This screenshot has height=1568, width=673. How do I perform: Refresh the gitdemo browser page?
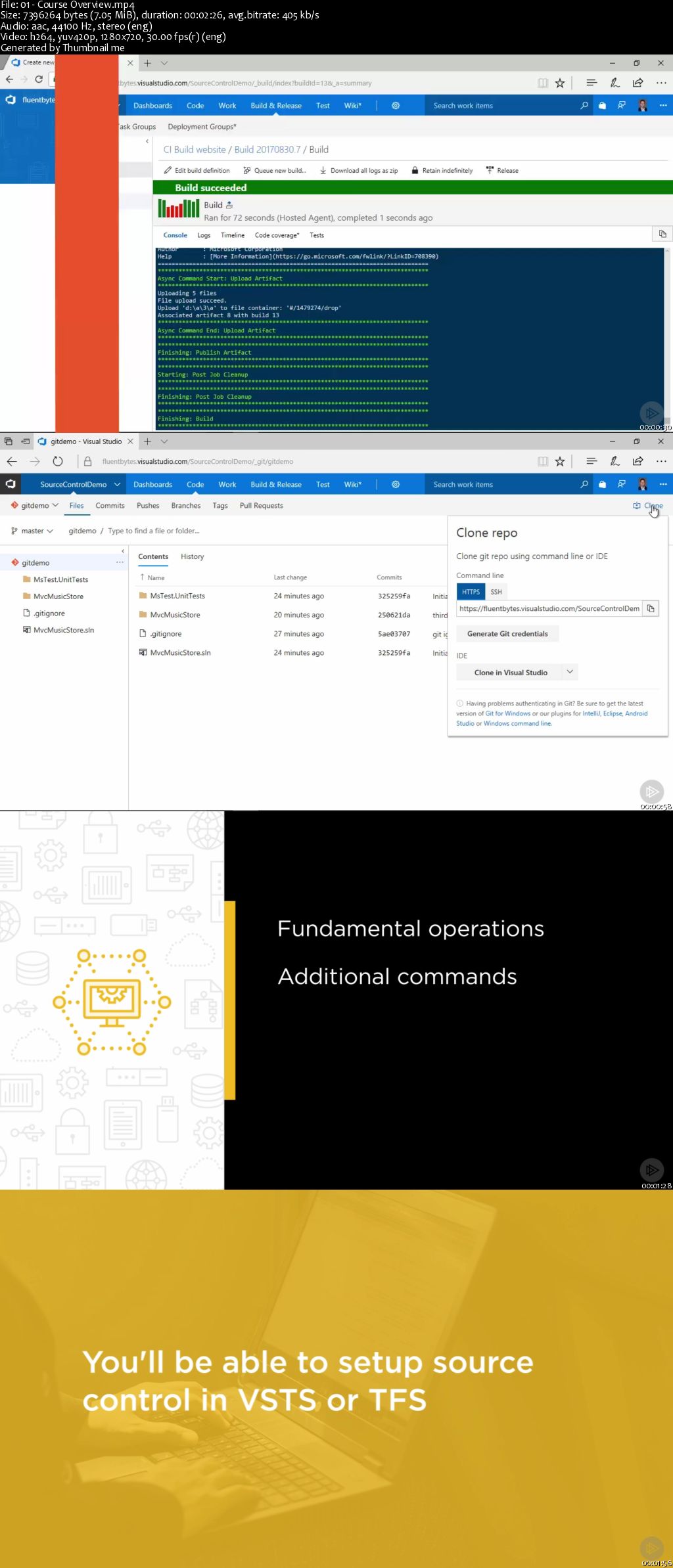[x=58, y=461]
